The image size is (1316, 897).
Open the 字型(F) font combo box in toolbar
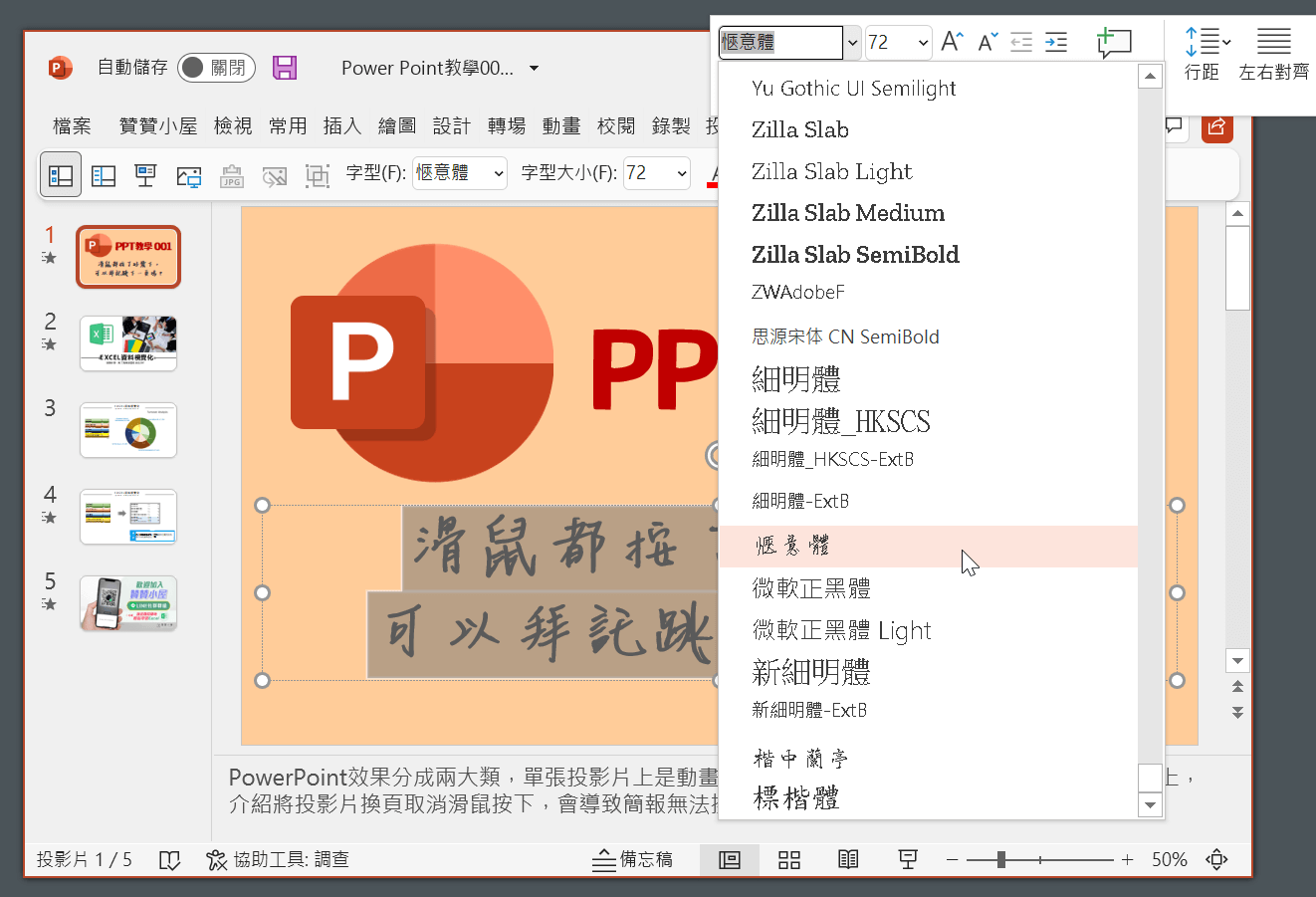point(460,174)
